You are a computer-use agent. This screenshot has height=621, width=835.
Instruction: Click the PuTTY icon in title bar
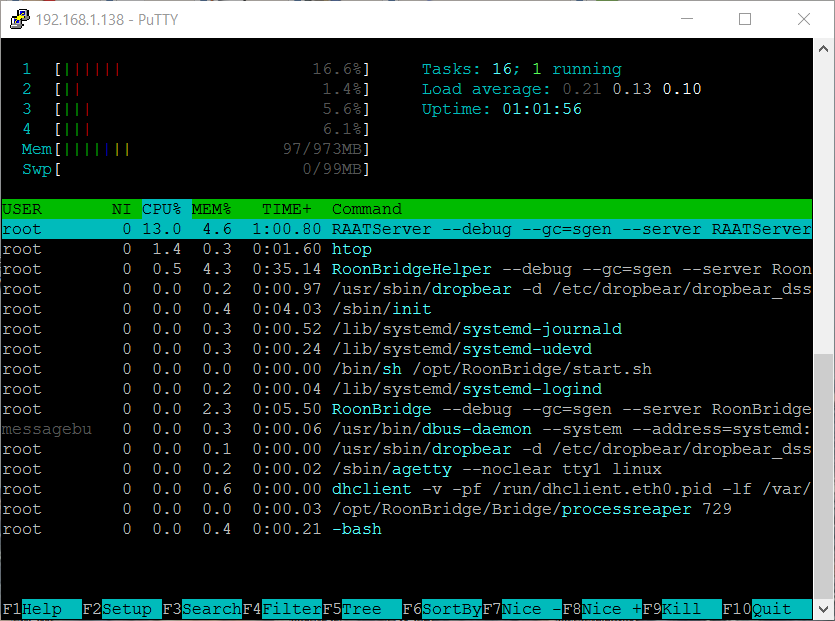(20, 20)
